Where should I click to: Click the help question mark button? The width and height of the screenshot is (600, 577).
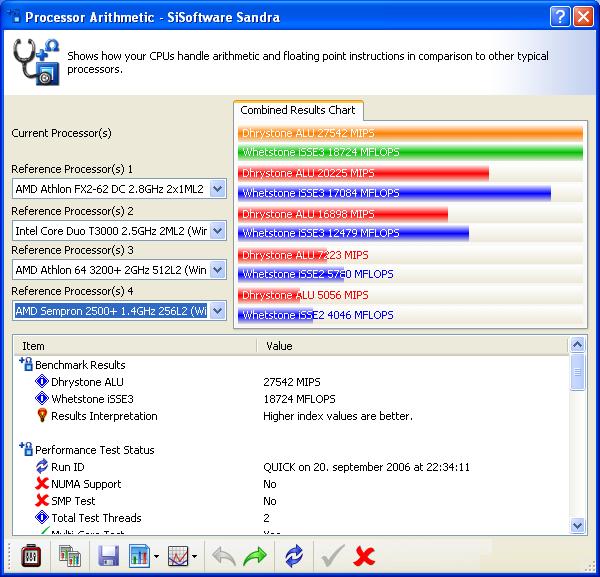coord(559,17)
